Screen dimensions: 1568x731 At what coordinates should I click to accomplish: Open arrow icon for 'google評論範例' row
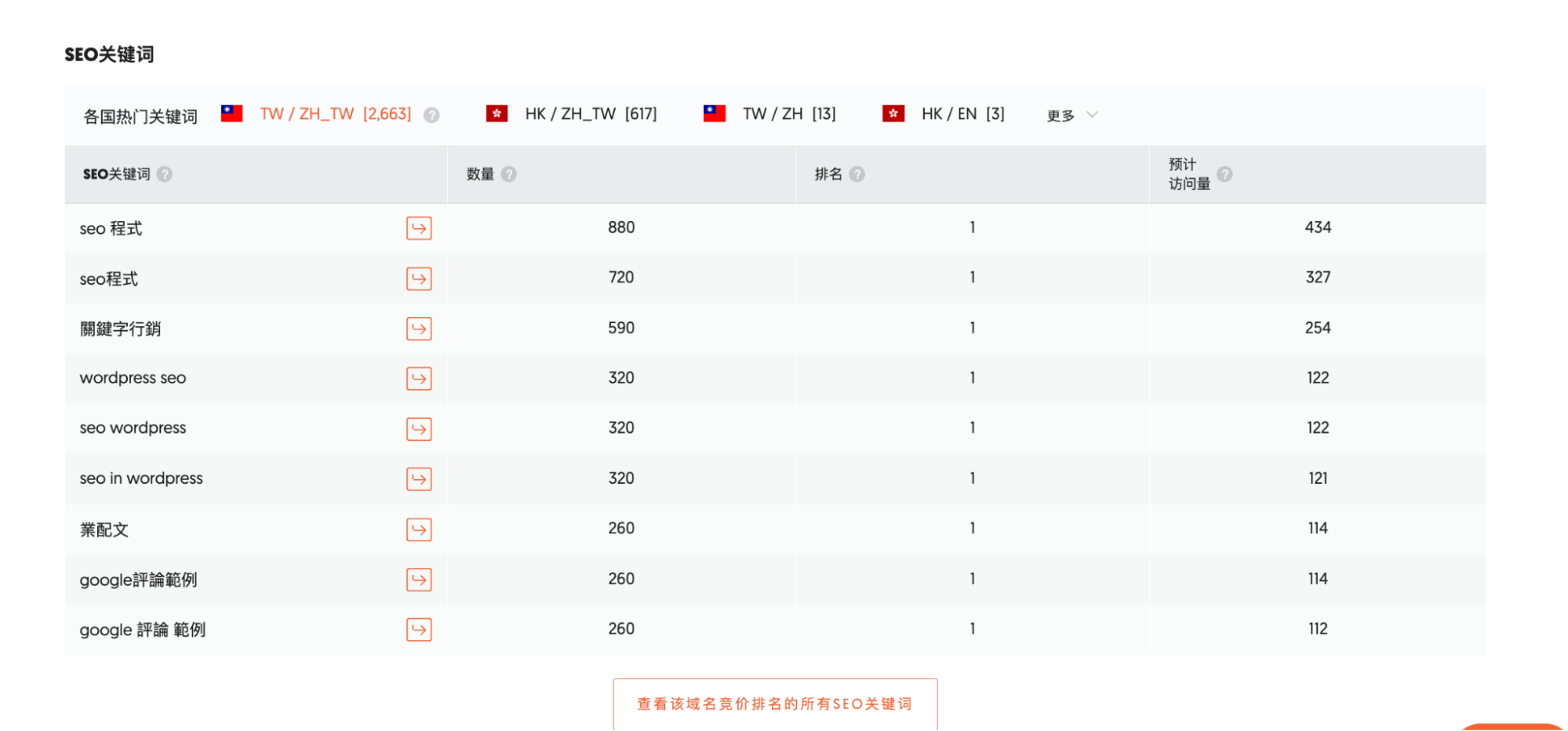(419, 580)
